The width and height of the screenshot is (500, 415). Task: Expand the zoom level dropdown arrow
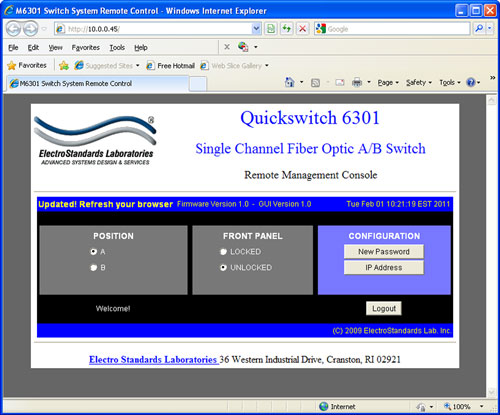click(x=481, y=407)
